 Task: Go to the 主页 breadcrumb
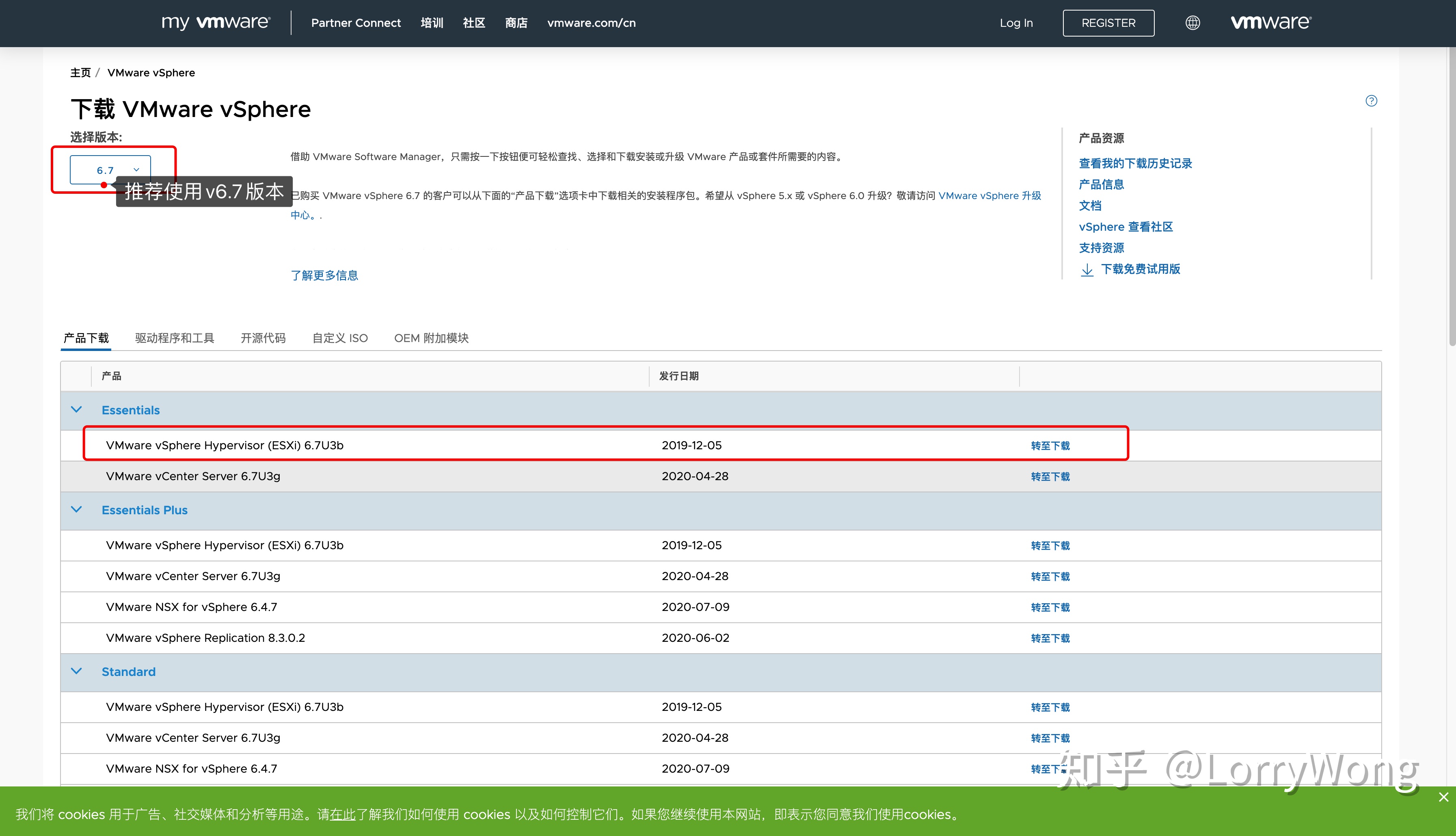[x=80, y=73]
